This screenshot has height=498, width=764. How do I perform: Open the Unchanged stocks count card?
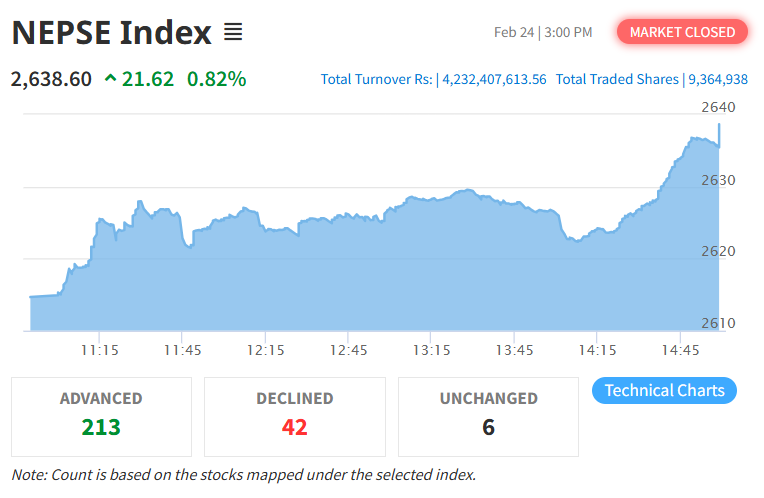pos(488,415)
